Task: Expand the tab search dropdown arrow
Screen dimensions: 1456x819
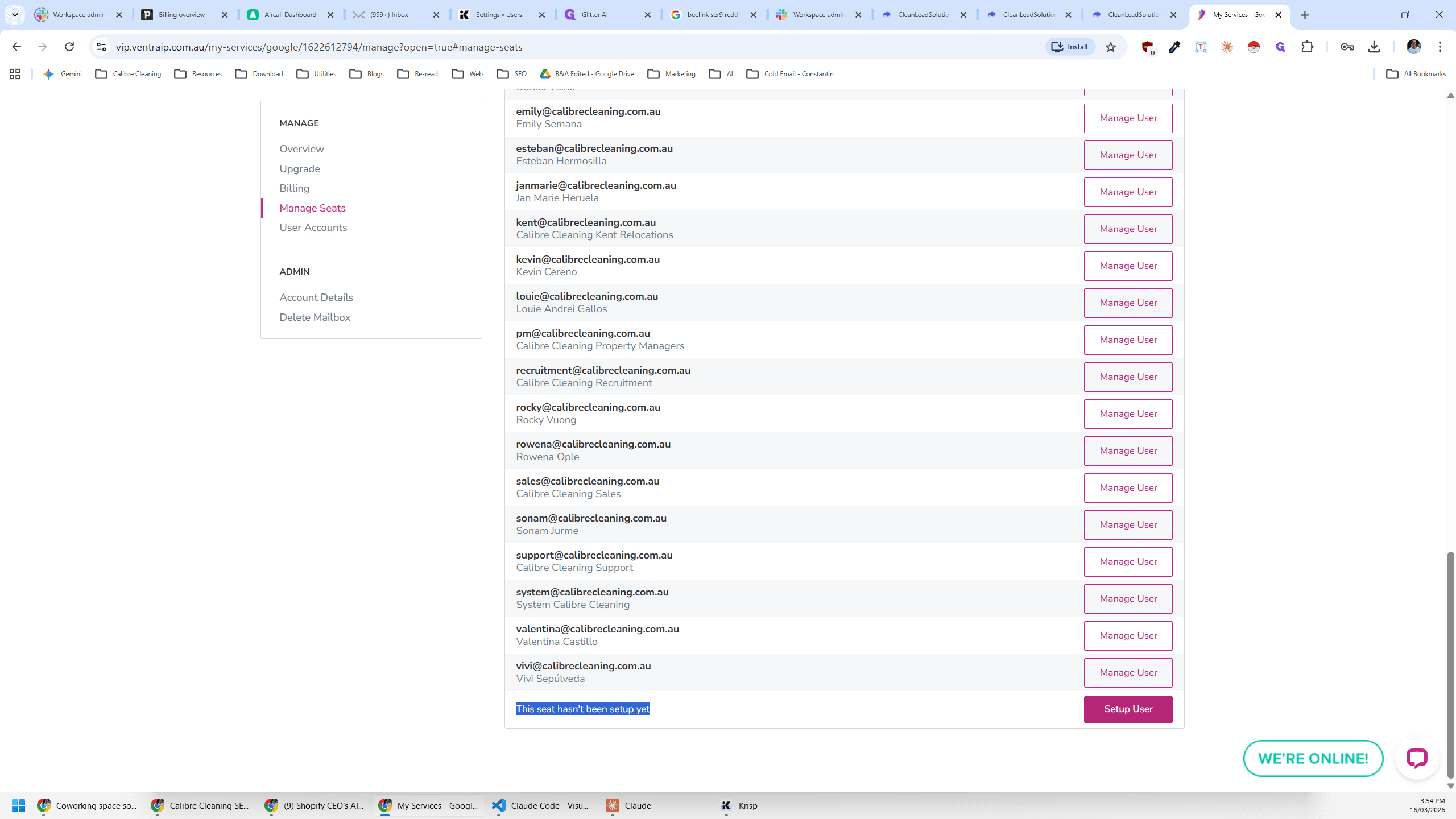Action: pyautogui.click(x=15, y=15)
